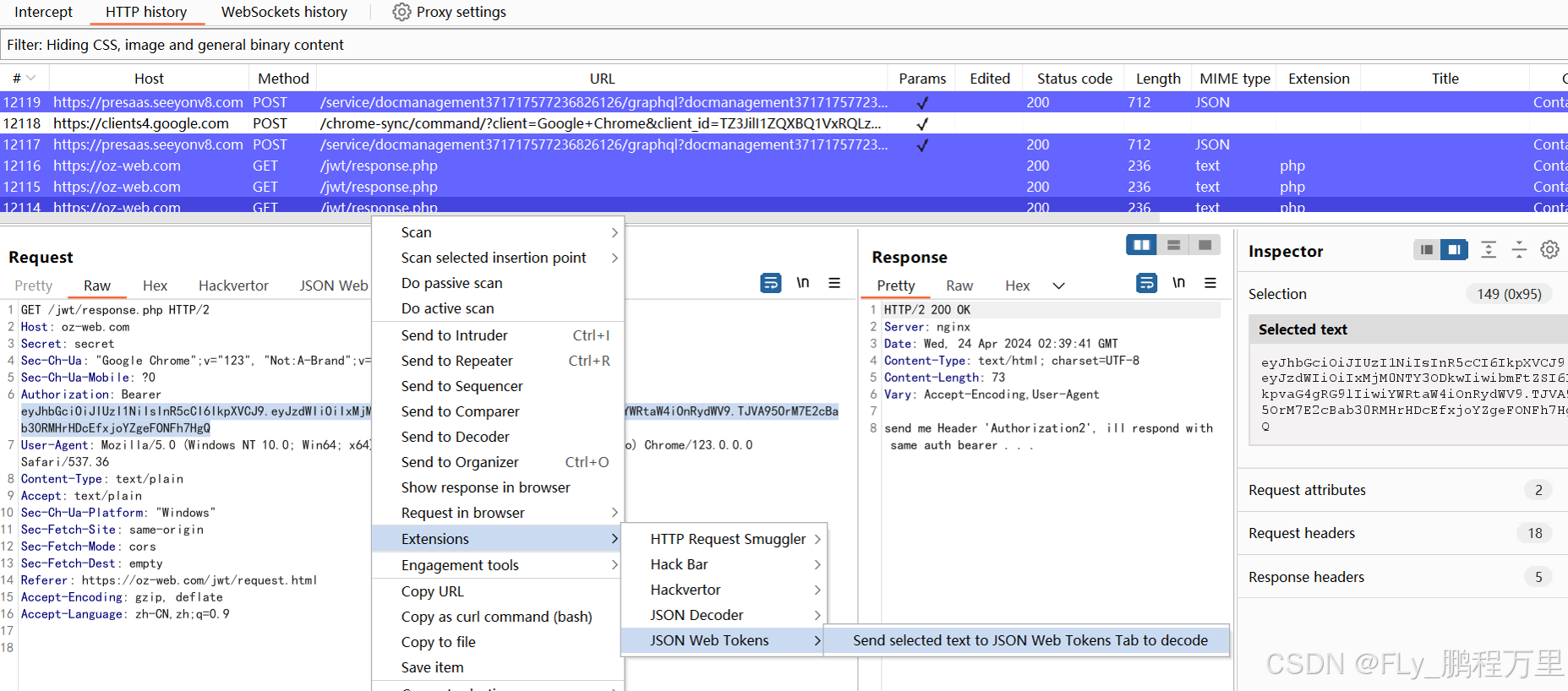This screenshot has width=1568, height=691.
Task: Switch response view to Hex tab
Action: 1017,286
